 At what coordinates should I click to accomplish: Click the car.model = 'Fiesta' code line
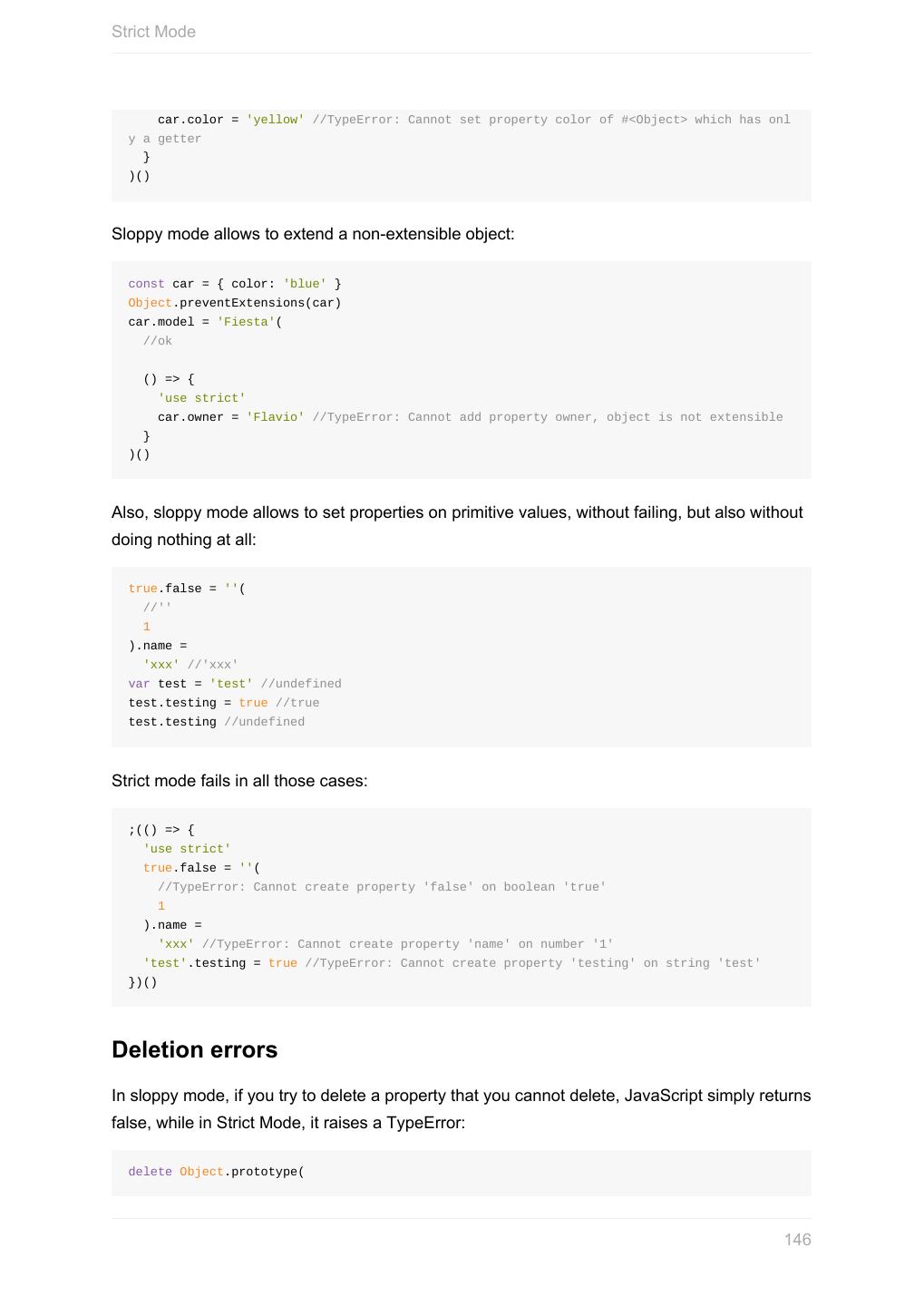205,322
